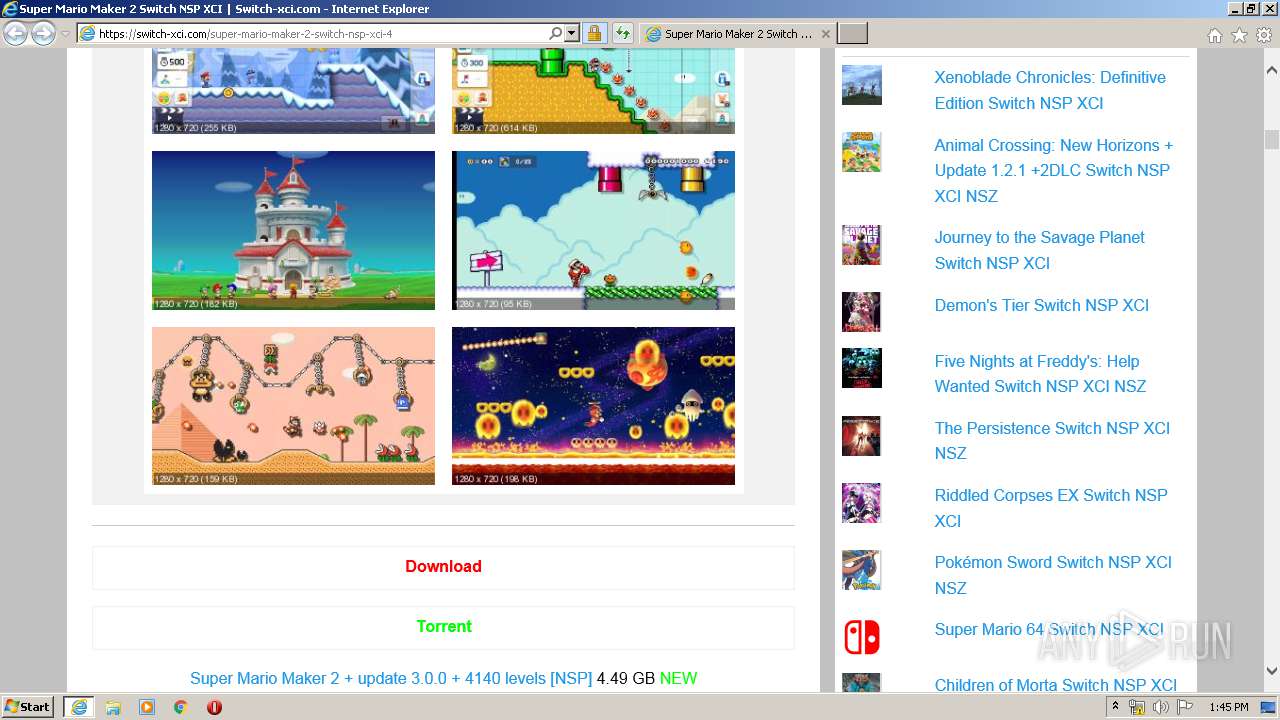Click the page scrollbar up arrow
The height and width of the screenshot is (720, 1280).
pyautogui.click(x=1271, y=71)
